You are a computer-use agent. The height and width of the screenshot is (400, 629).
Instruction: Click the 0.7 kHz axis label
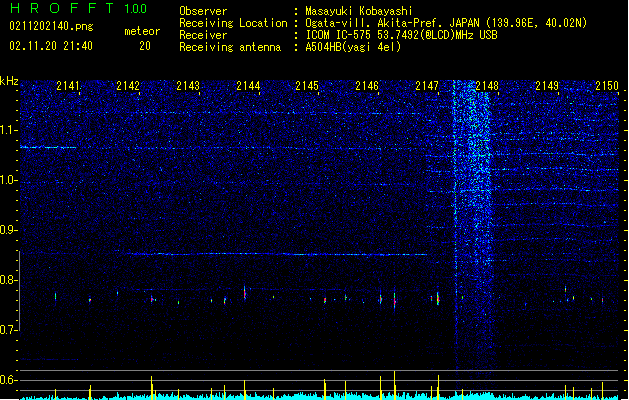coord(9,330)
